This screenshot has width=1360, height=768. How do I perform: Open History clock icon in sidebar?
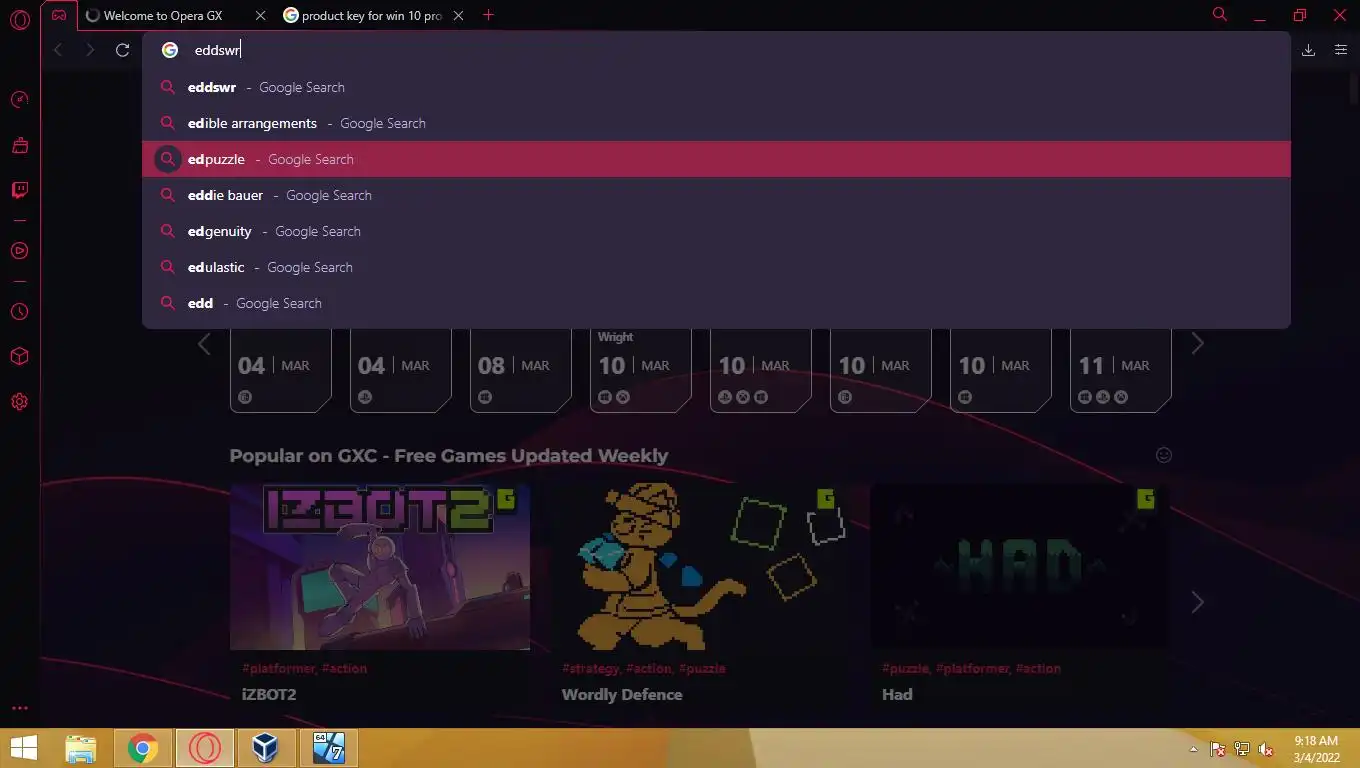pyautogui.click(x=19, y=312)
